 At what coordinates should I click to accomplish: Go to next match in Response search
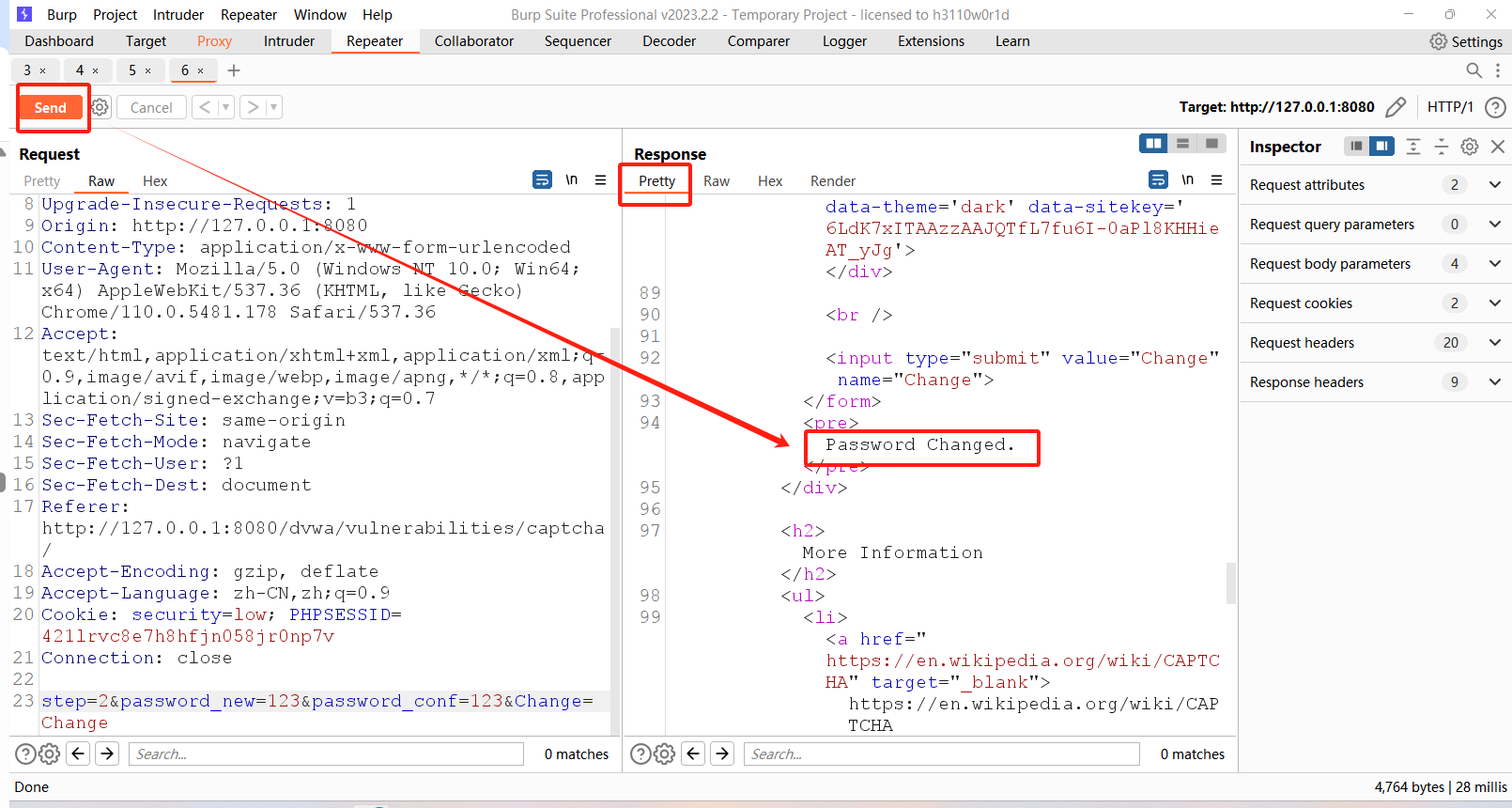tap(722, 754)
